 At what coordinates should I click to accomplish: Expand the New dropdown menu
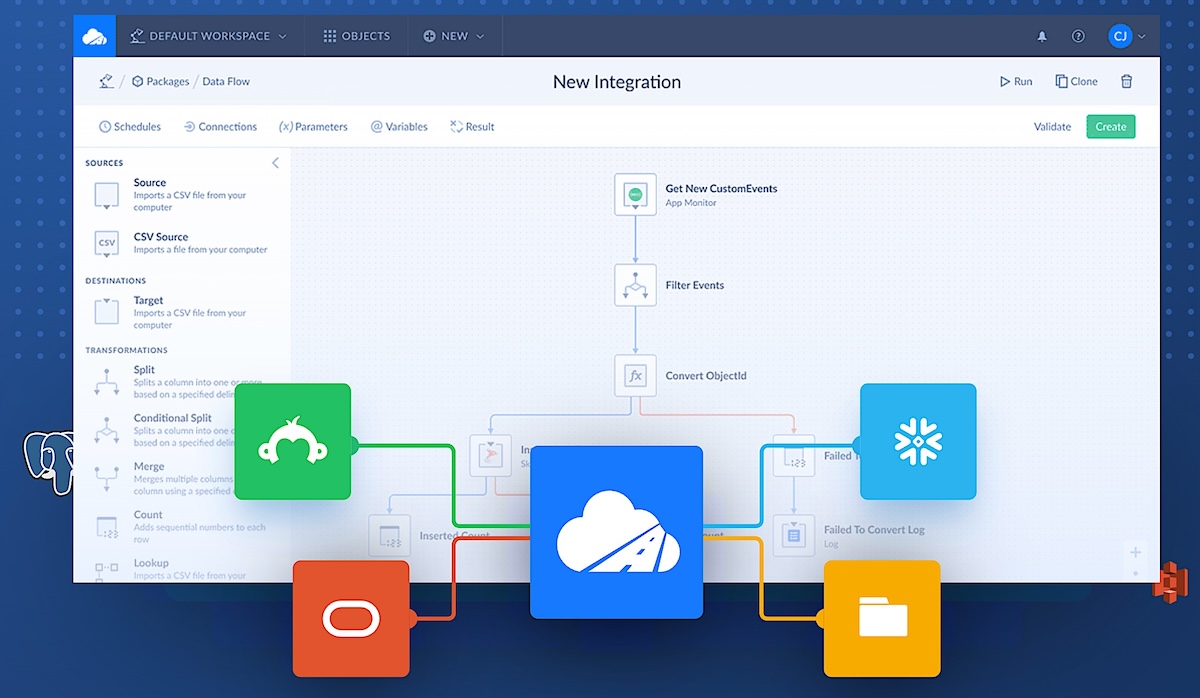[x=453, y=36]
